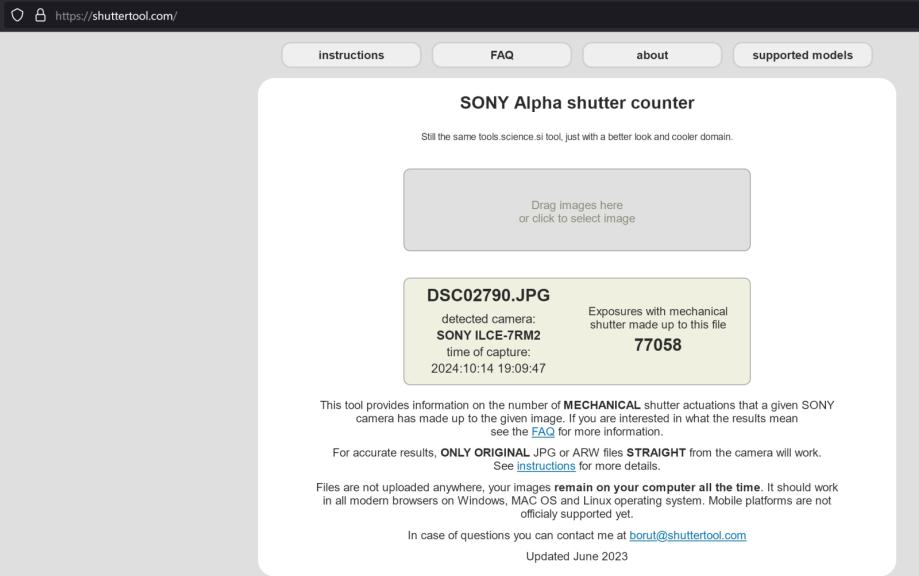Click the capture time 2024:10:14 19:09:47
The image size is (919, 576).
pos(488,369)
